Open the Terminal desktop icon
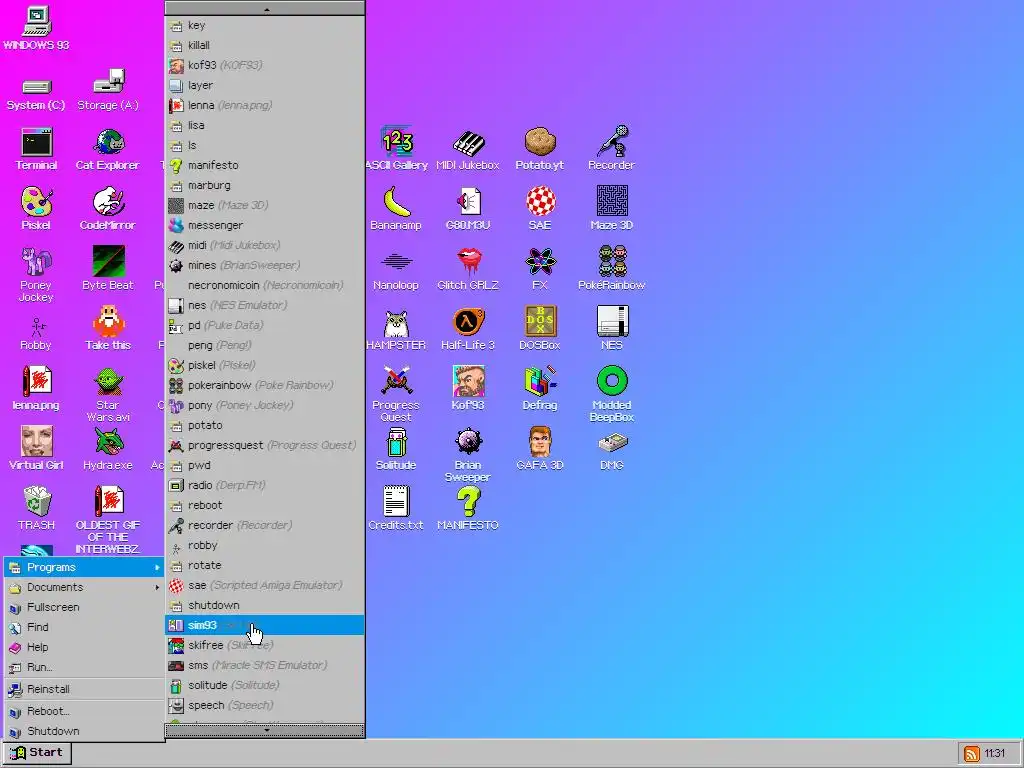 (37, 149)
